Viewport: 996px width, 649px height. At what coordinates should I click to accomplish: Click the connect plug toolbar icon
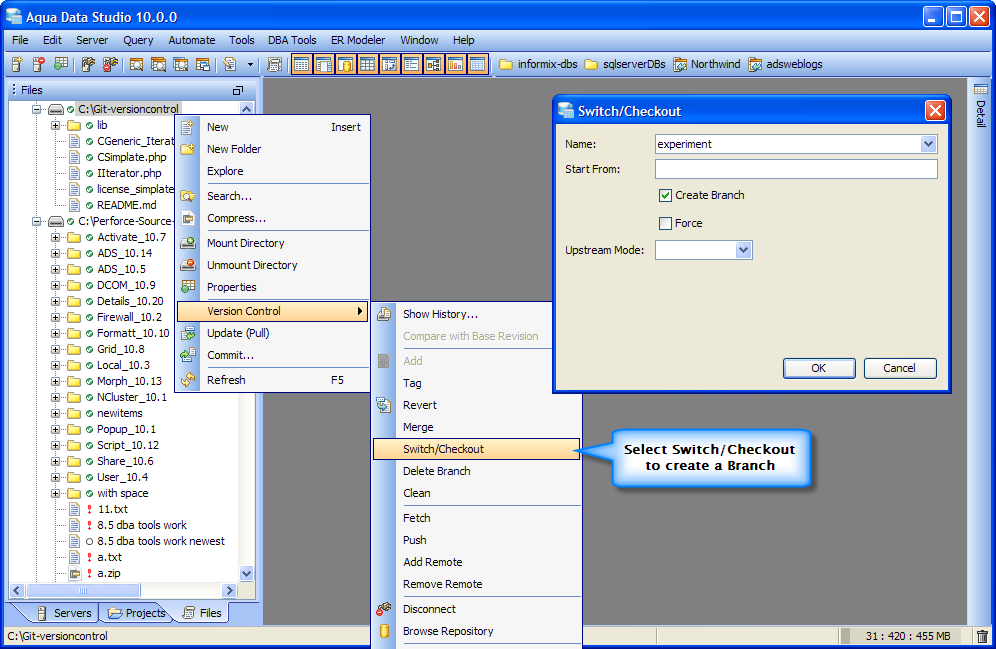click(x=88, y=64)
